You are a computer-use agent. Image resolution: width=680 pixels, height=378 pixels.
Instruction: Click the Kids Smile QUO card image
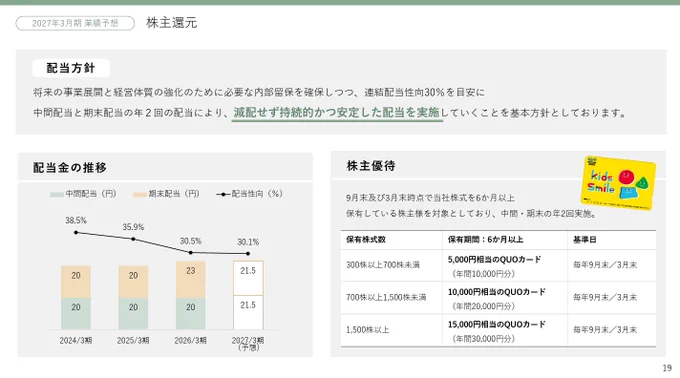618,182
